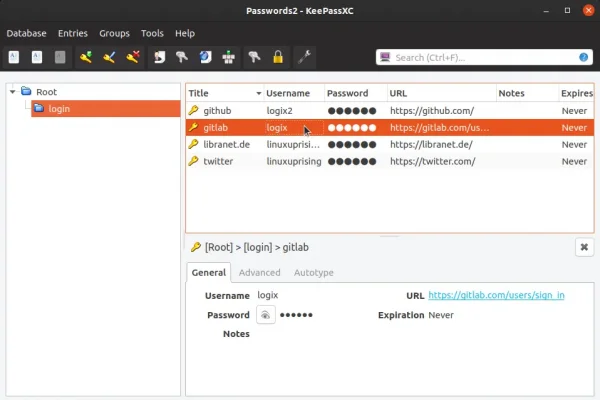Lock the database with the padlock icon

click(276, 57)
